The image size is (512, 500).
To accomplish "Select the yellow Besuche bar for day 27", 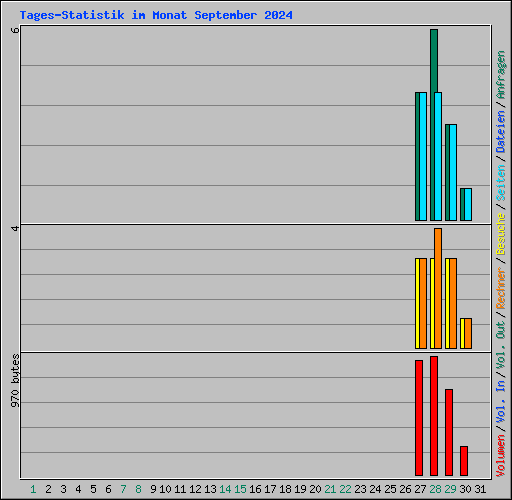I will tap(417, 303).
